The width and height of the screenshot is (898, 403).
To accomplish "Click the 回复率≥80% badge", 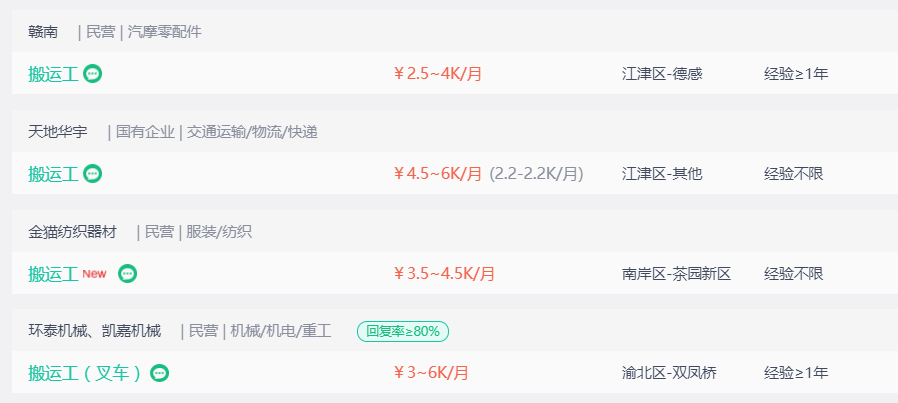I will tap(403, 331).
